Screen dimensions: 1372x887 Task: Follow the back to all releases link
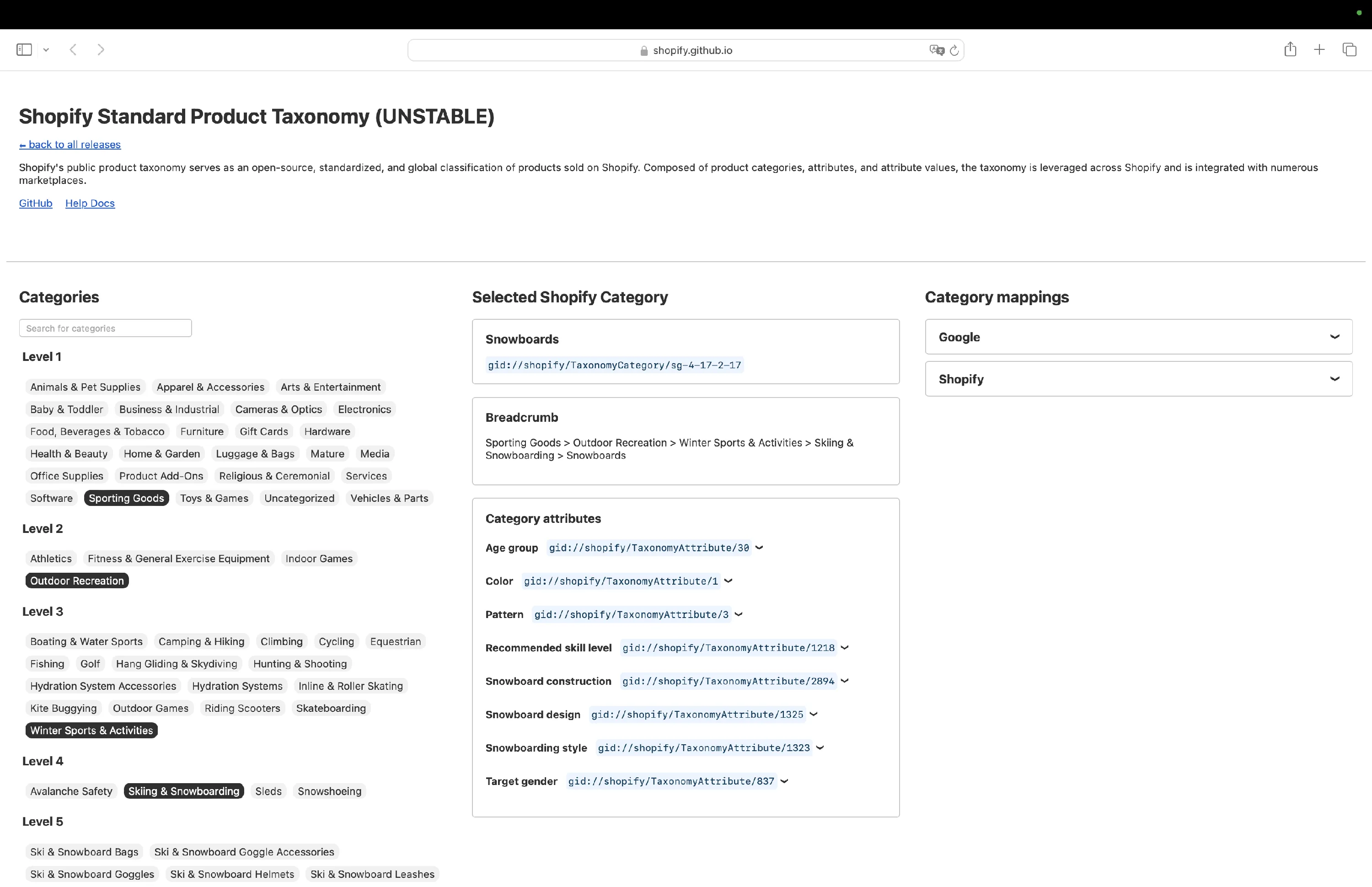(x=70, y=145)
